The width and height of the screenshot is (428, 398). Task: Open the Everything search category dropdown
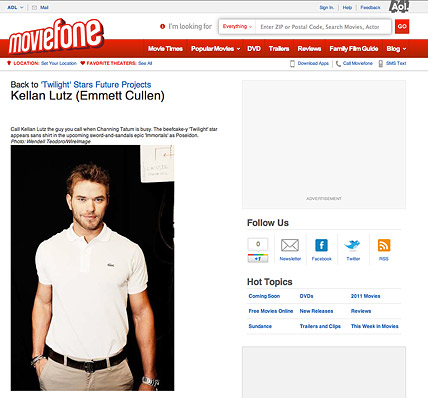click(237, 26)
